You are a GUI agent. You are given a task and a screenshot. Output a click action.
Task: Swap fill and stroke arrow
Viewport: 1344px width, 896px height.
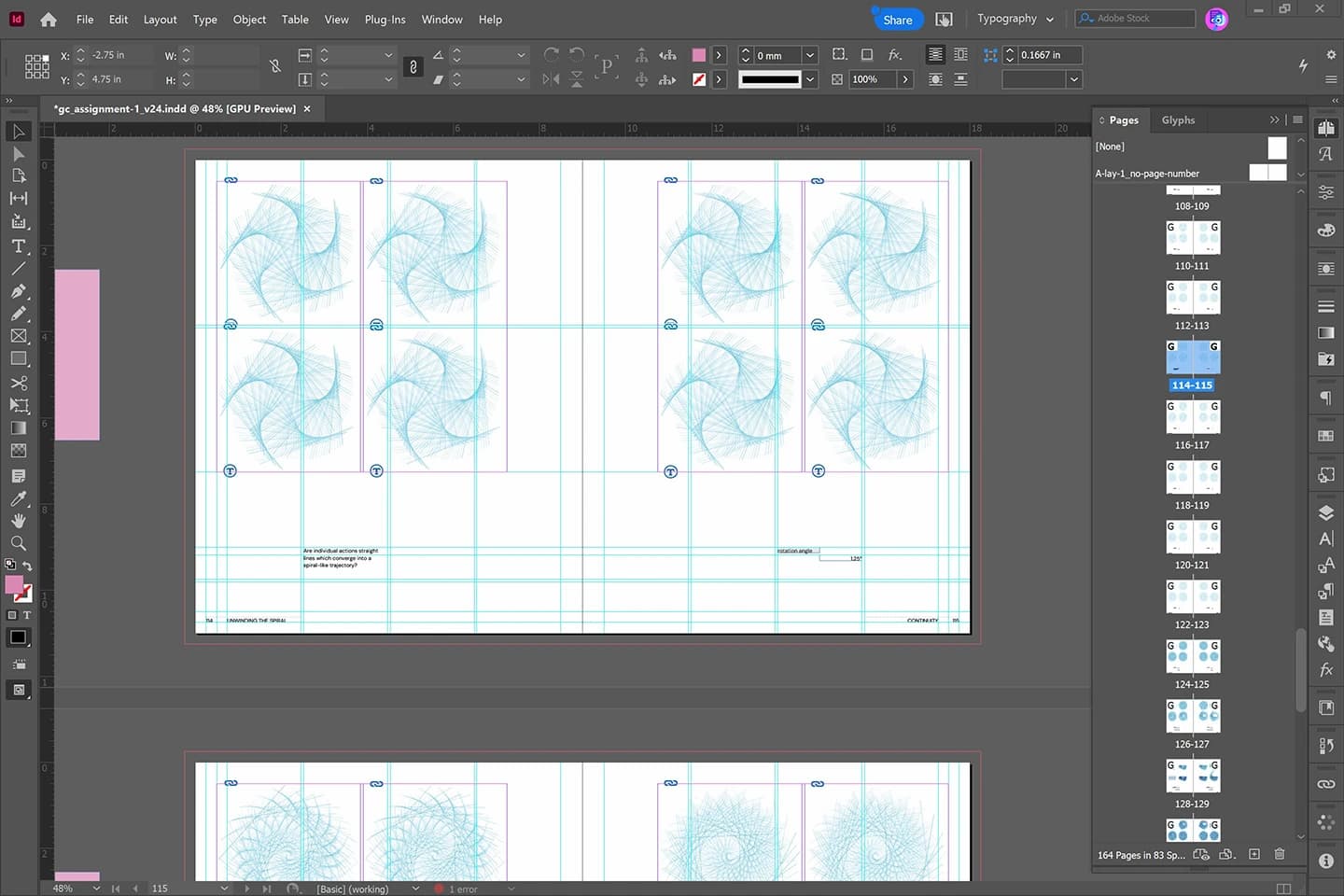pos(27,566)
